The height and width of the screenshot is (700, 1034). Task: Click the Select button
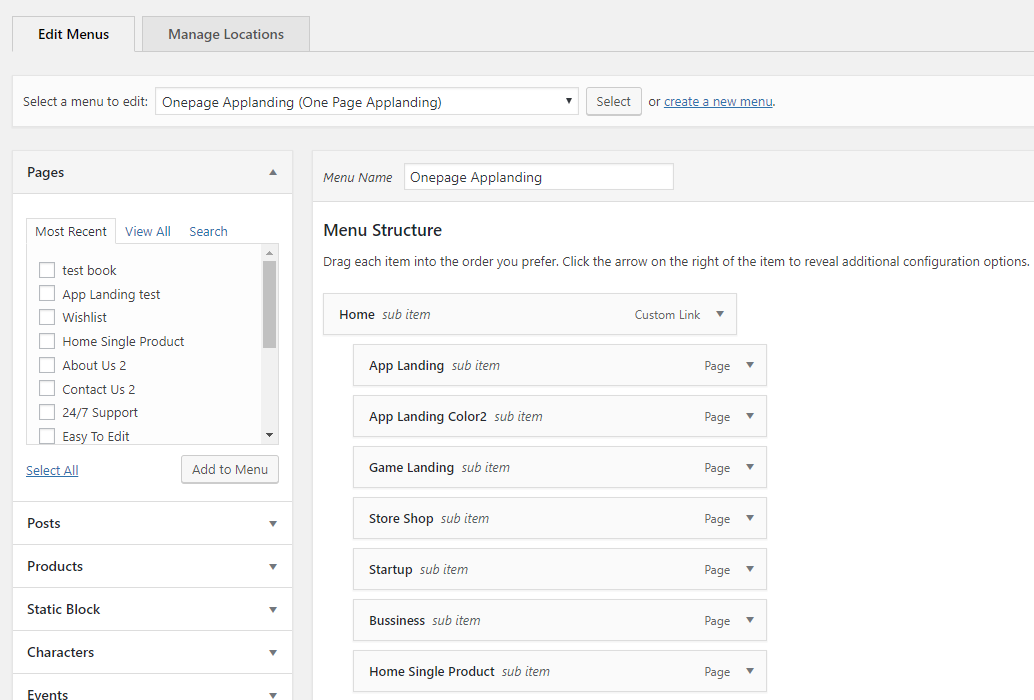pyautogui.click(x=613, y=102)
